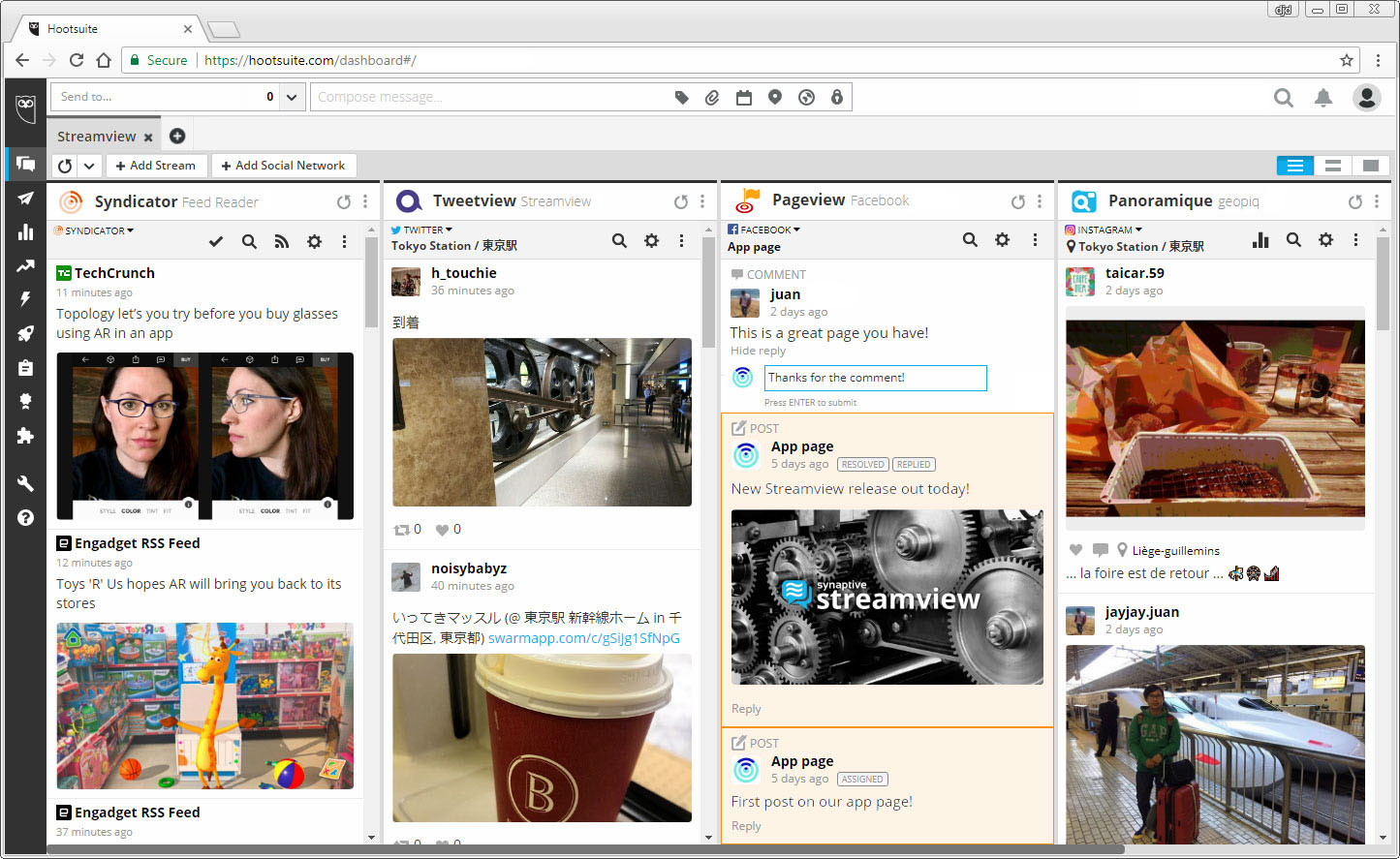The image size is (1400, 859).
Task: Mark all read in Syndicator stream
Action: pyautogui.click(x=216, y=241)
